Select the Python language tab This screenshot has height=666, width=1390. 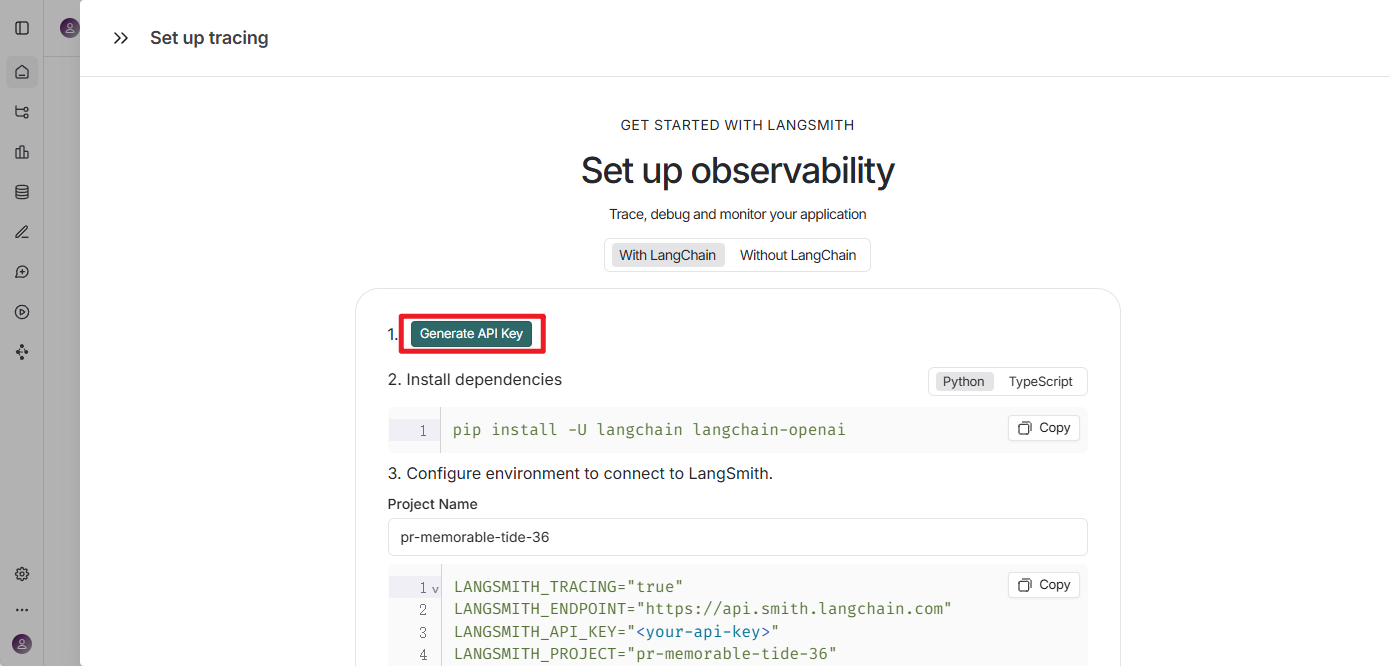click(964, 381)
